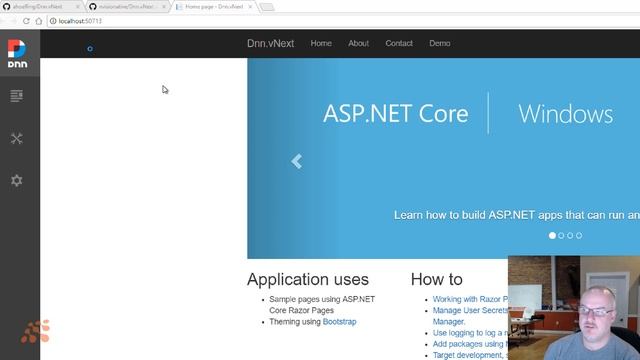Open the Bootstrap link
This screenshot has height=360, width=640.
(x=339, y=322)
